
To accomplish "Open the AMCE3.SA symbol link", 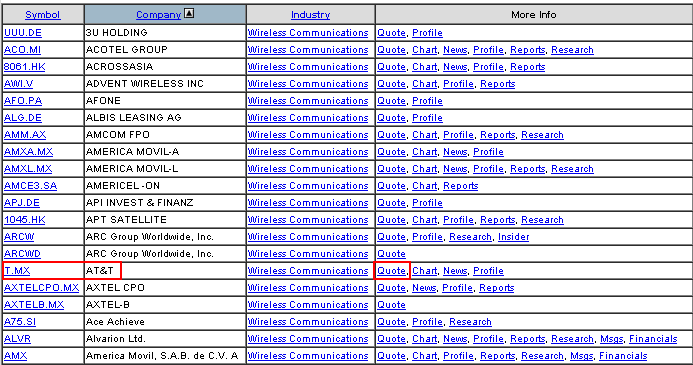I will click(30, 186).
